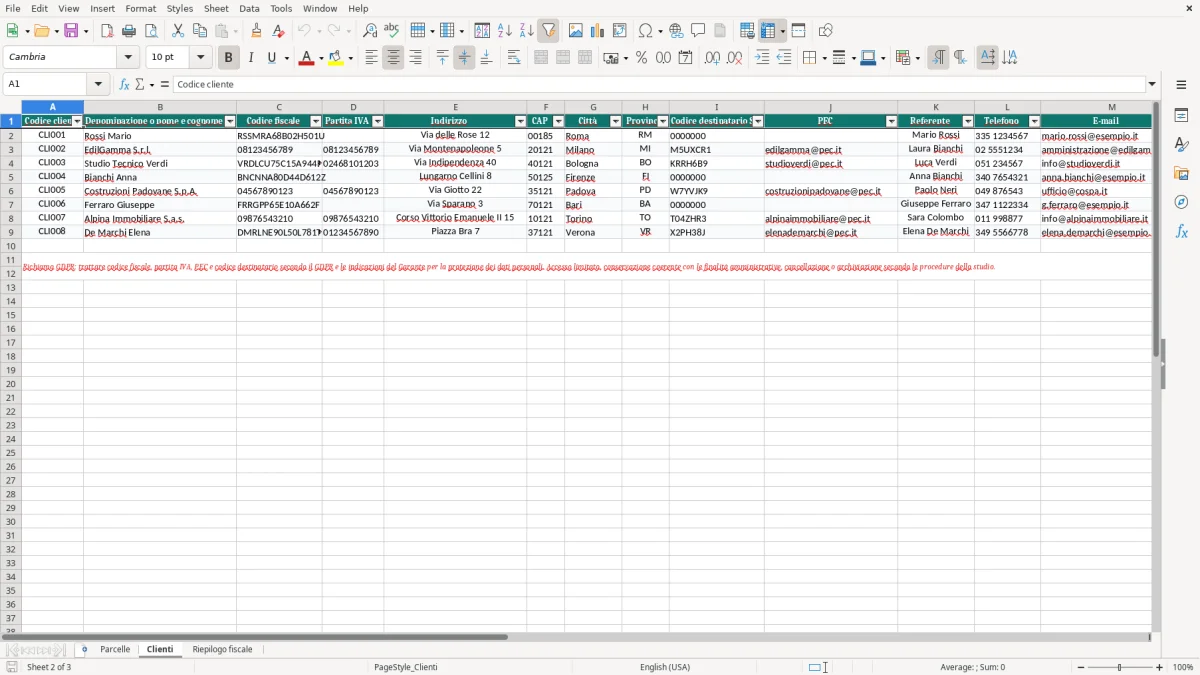Toggle align left
The width and height of the screenshot is (1200, 675).
point(371,58)
